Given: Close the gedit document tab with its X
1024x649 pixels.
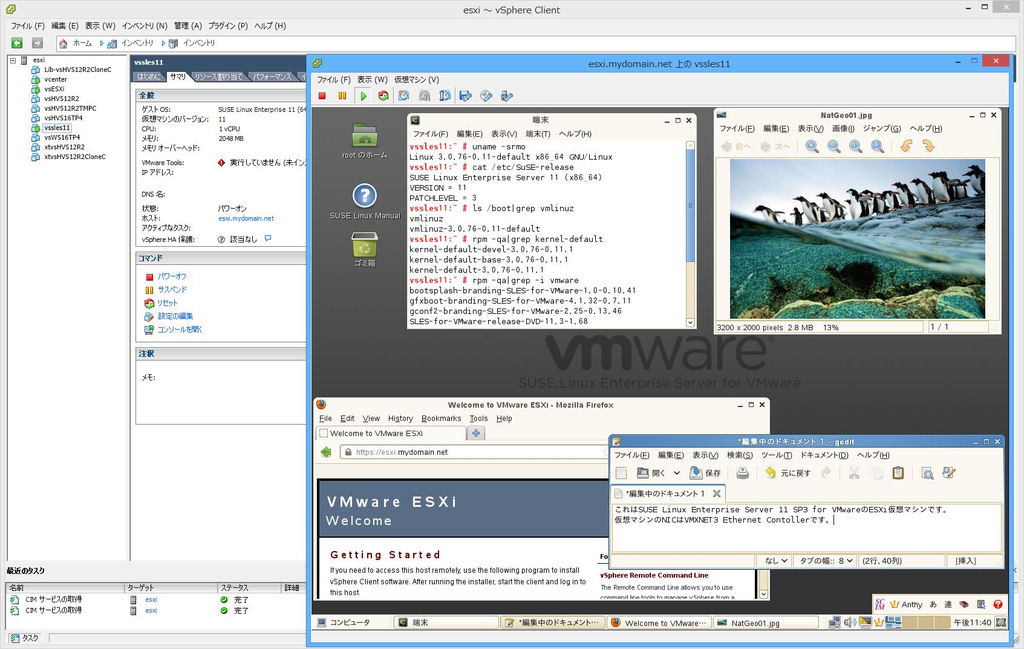Looking at the screenshot, I should coord(716,494).
